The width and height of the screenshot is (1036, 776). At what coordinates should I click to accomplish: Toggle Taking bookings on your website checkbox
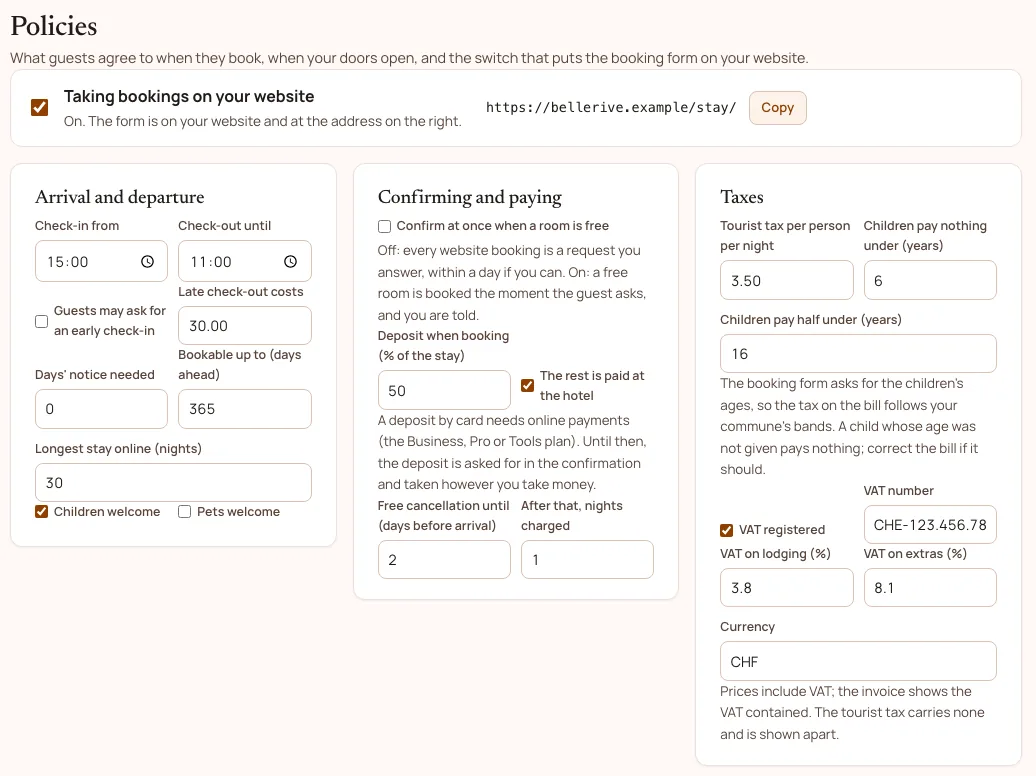[x=40, y=107]
